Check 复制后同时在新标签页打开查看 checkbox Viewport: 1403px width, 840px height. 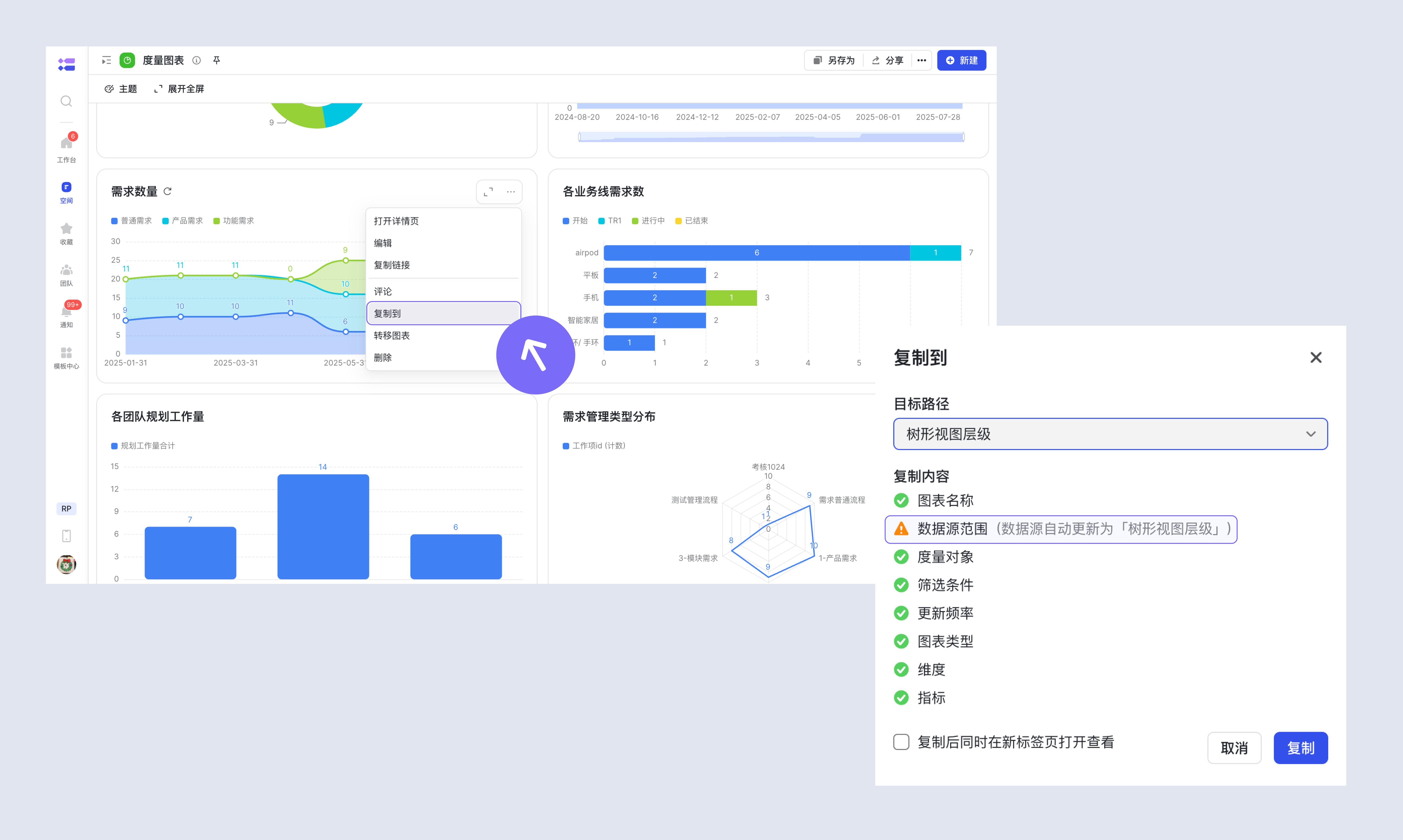point(901,742)
